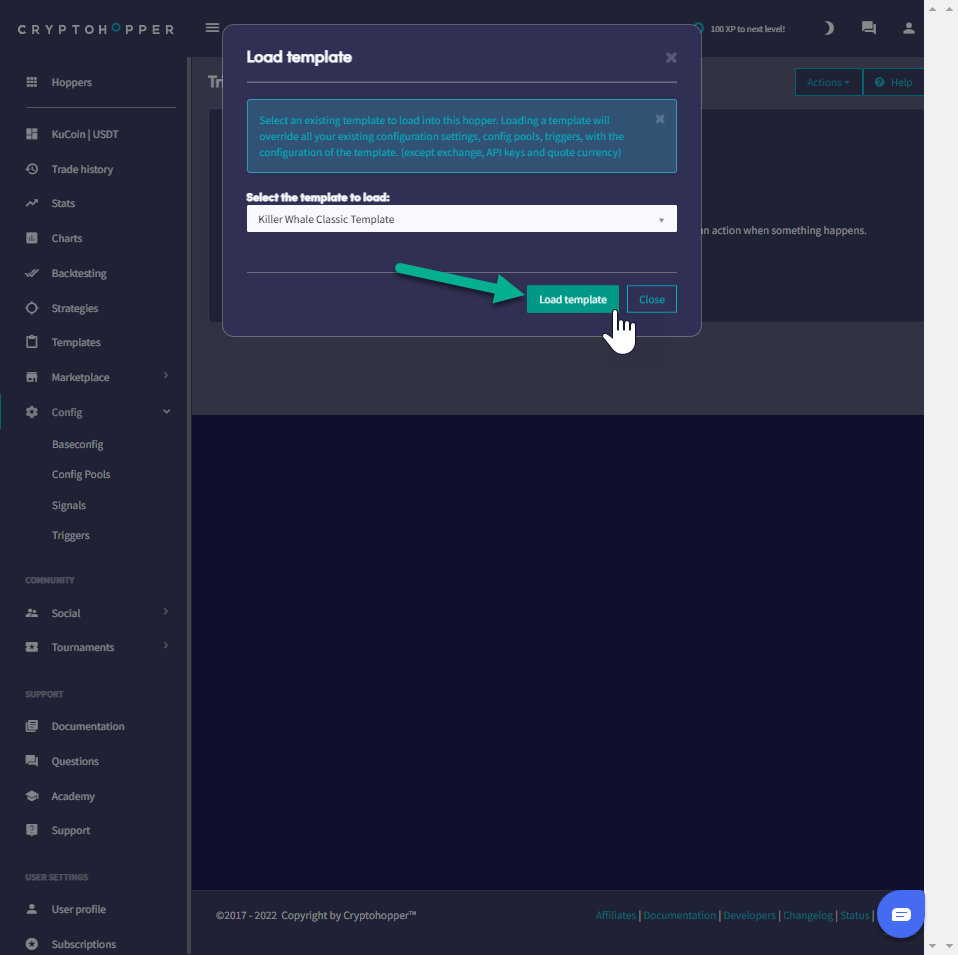The height and width of the screenshot is (955, 958).
Task: Expand the Marketplace submenu
Action: coord(166,377)
